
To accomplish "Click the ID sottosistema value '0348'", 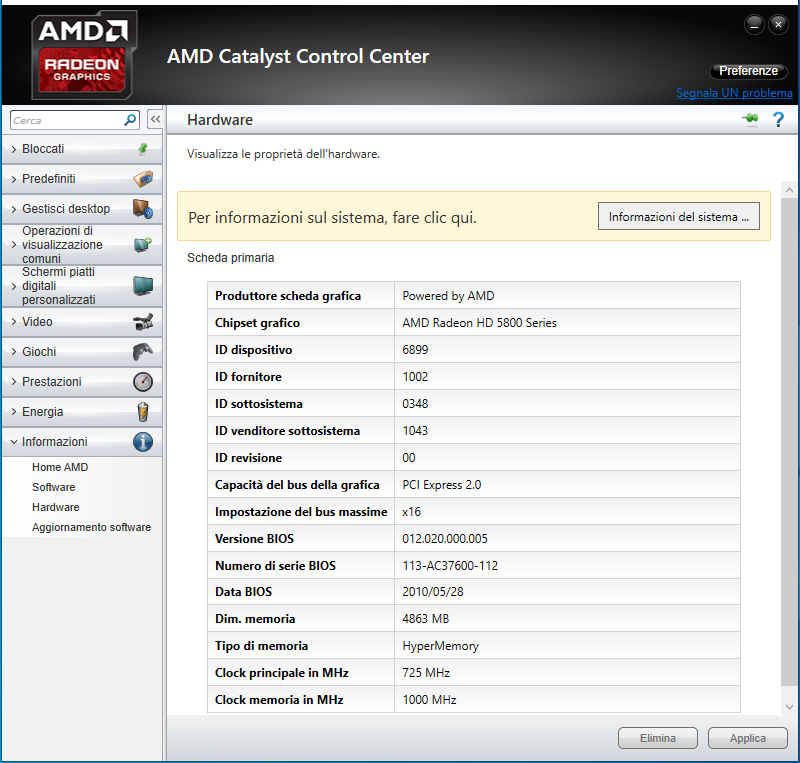I will [415, 404].
